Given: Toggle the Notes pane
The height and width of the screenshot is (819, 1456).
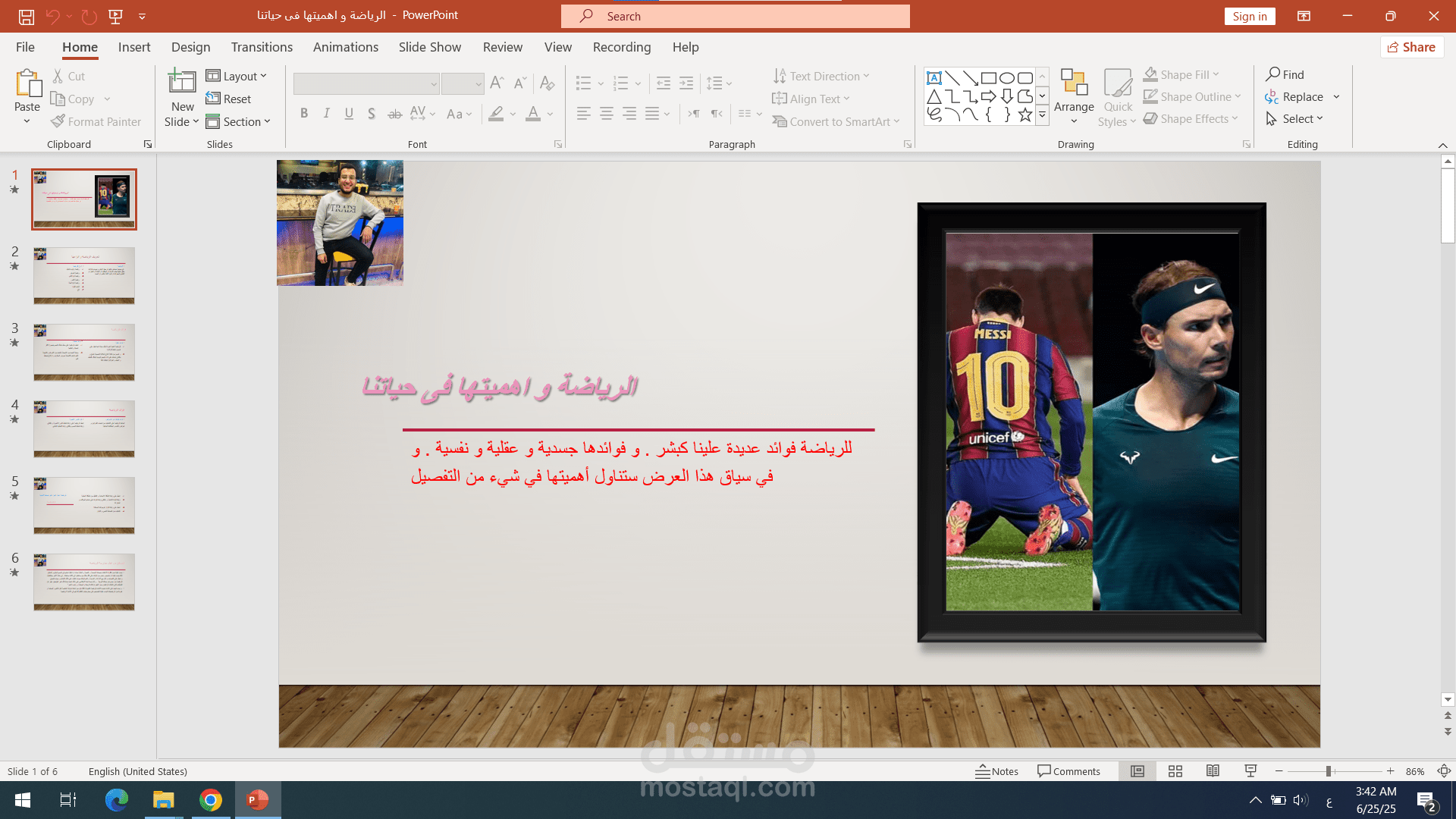Looking at the screenshot, I should point(997,771).
